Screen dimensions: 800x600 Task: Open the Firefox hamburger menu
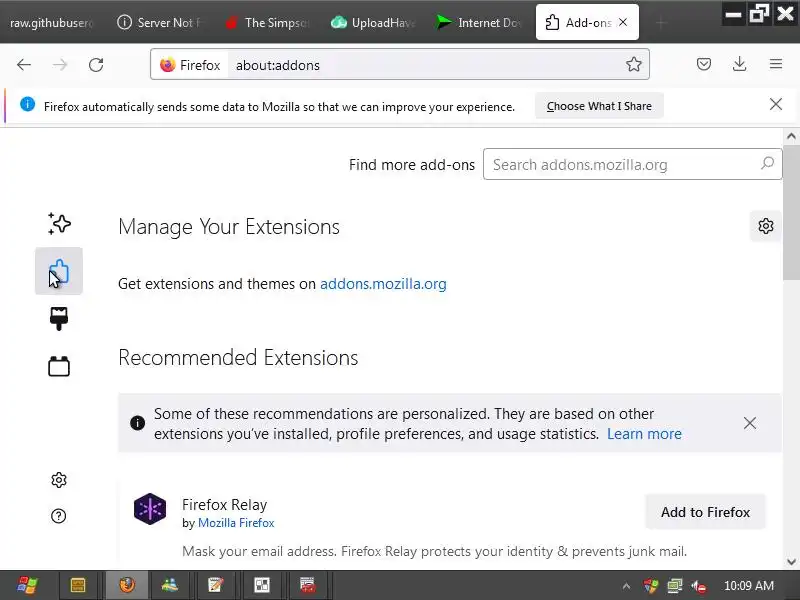[x=776, y=64]
